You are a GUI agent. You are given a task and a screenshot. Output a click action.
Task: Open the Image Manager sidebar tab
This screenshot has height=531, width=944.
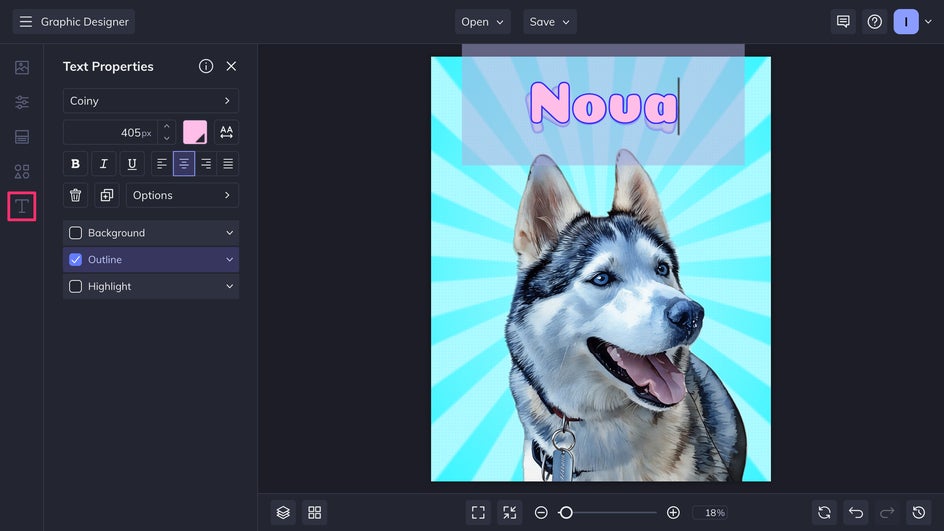click(22, 67)
